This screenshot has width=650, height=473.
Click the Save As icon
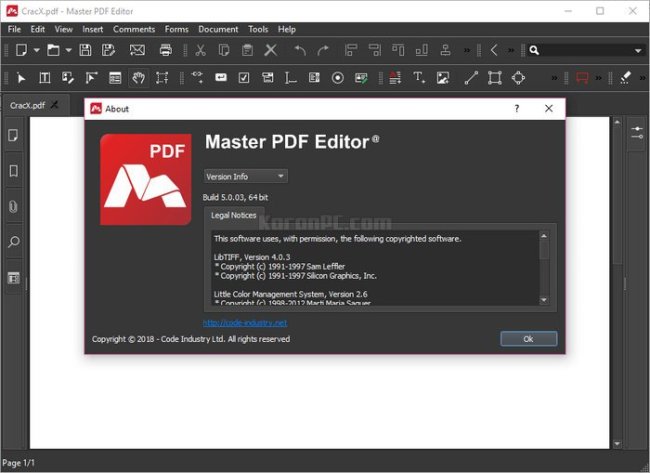pos(109,50)
